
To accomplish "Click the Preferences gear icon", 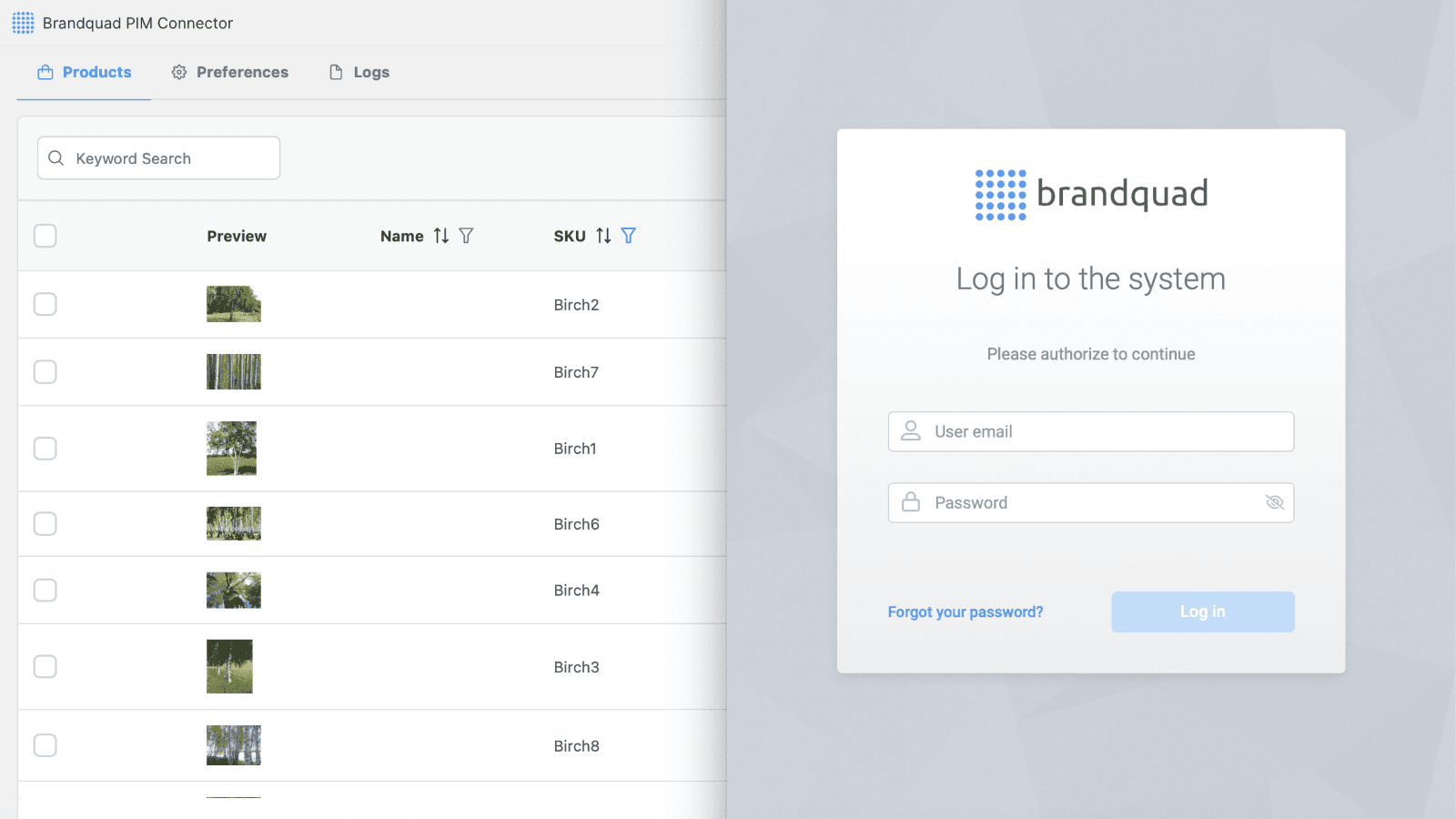I will click(x=179, y=72).
